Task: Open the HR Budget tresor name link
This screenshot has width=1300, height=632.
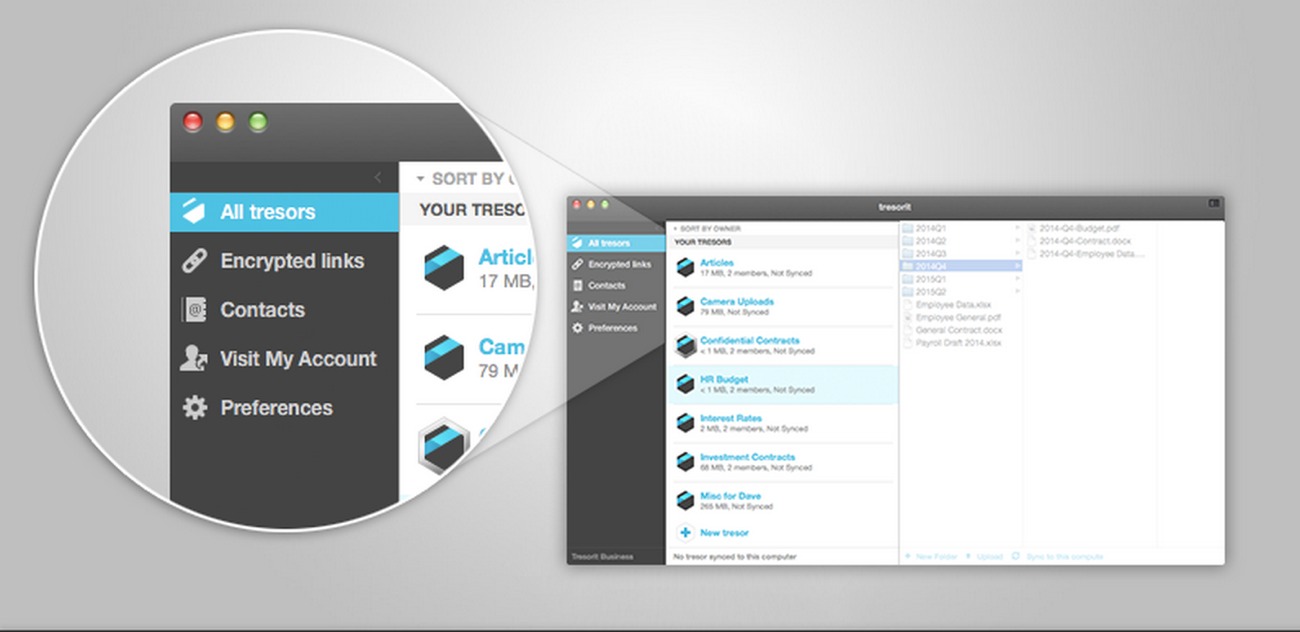Action: click(x=724, y=380)
